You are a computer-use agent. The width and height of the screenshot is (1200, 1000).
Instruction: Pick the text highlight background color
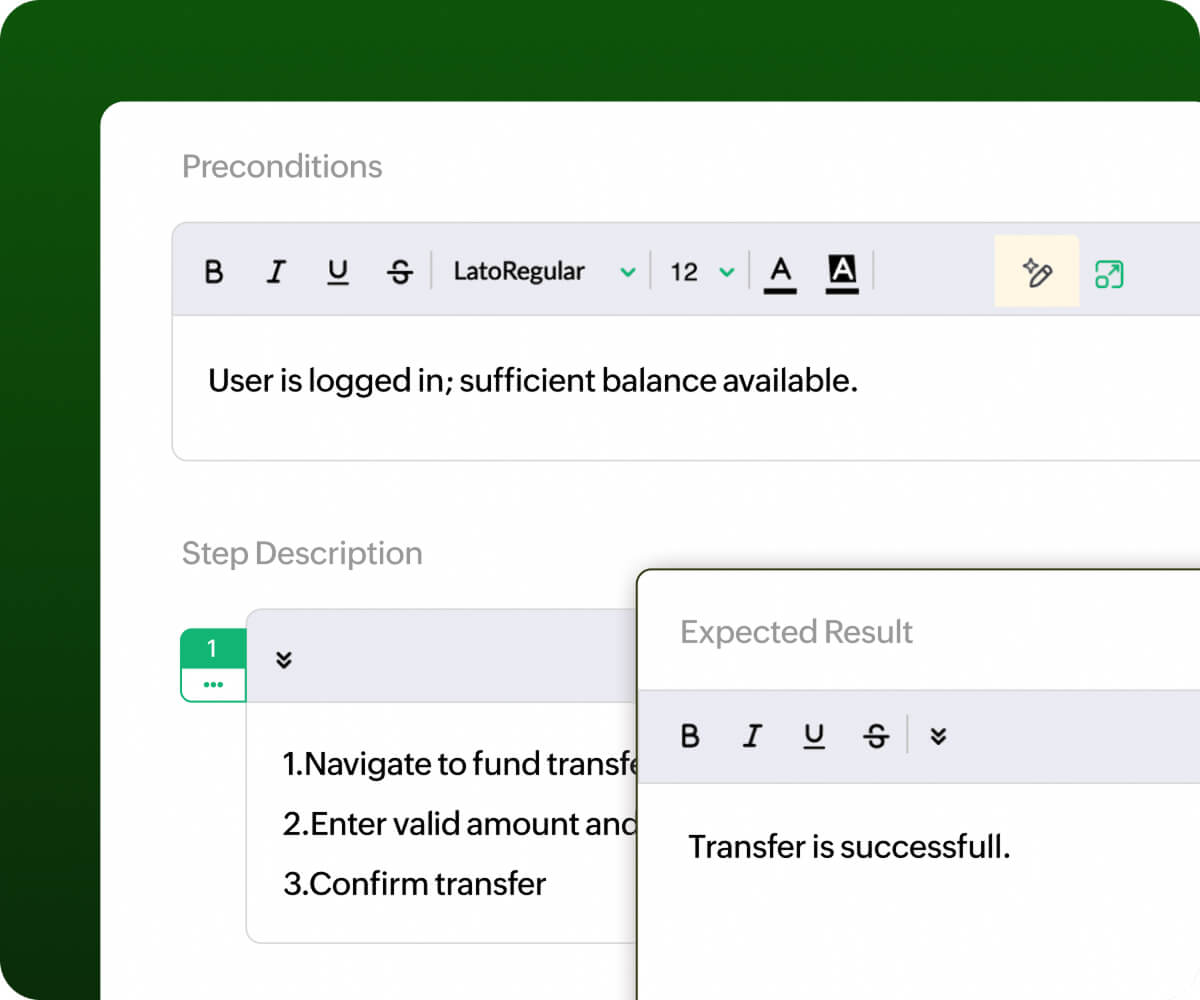pos(842,272)
